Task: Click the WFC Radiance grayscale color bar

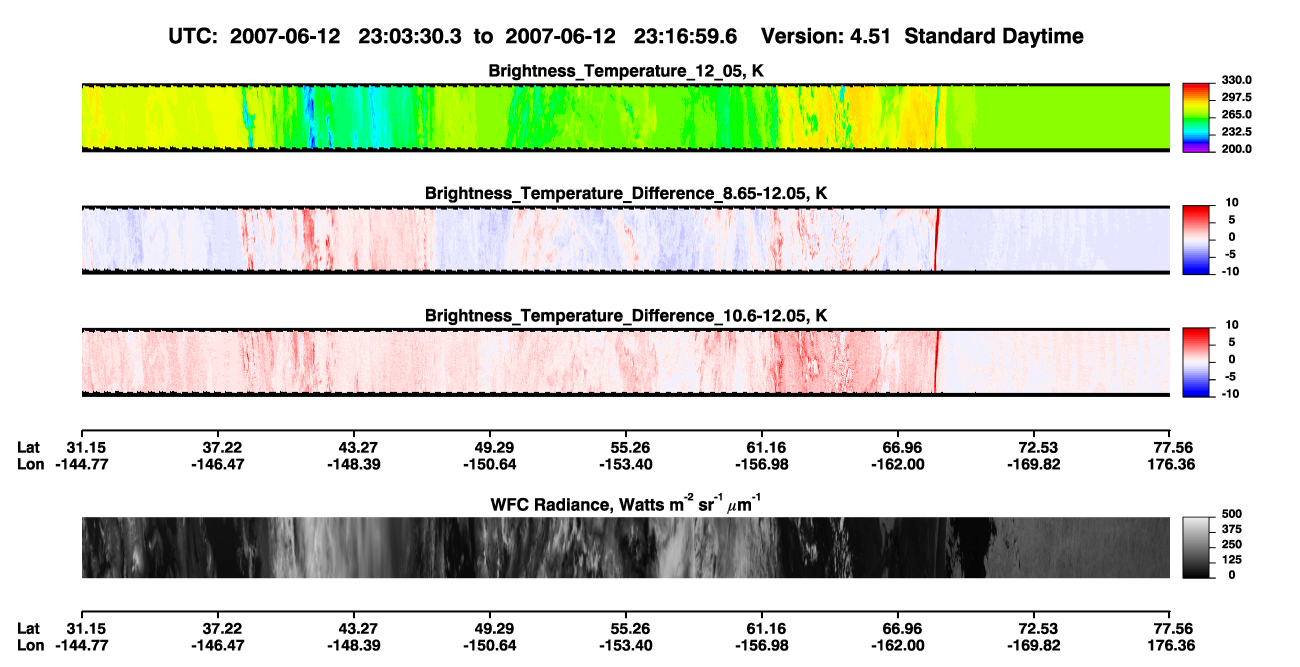Action: click(1197, 548)
